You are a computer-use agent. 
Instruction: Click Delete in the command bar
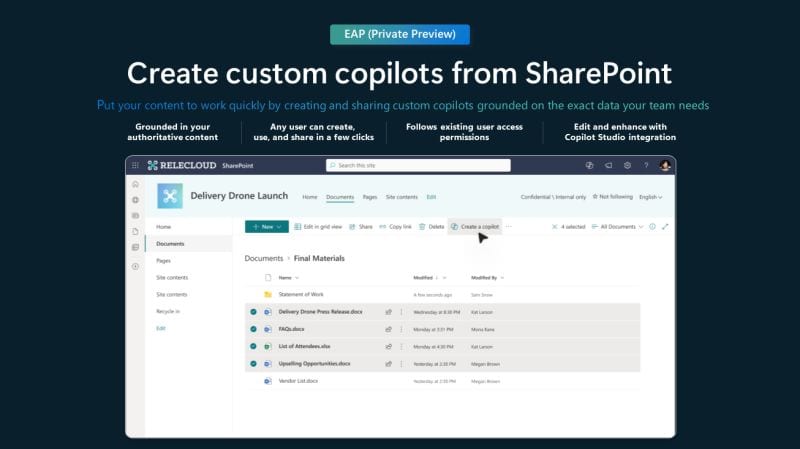(432, 227)
